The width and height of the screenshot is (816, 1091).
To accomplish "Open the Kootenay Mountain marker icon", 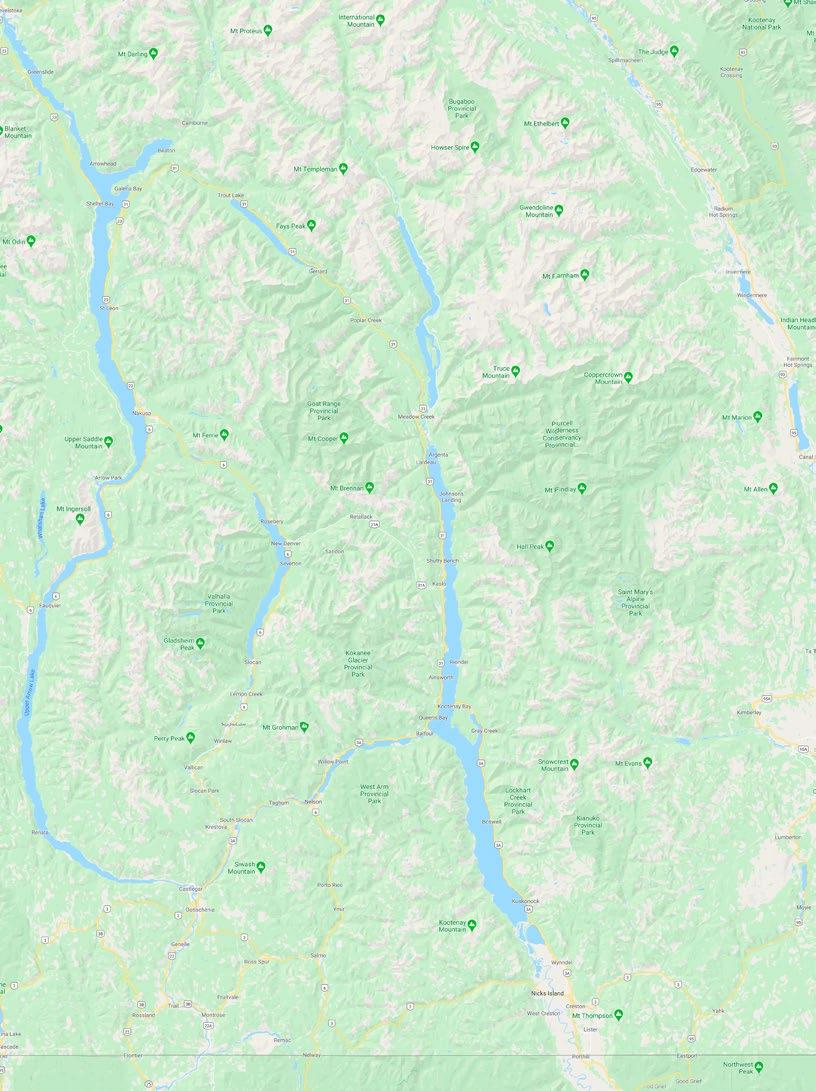I will 472,925.
